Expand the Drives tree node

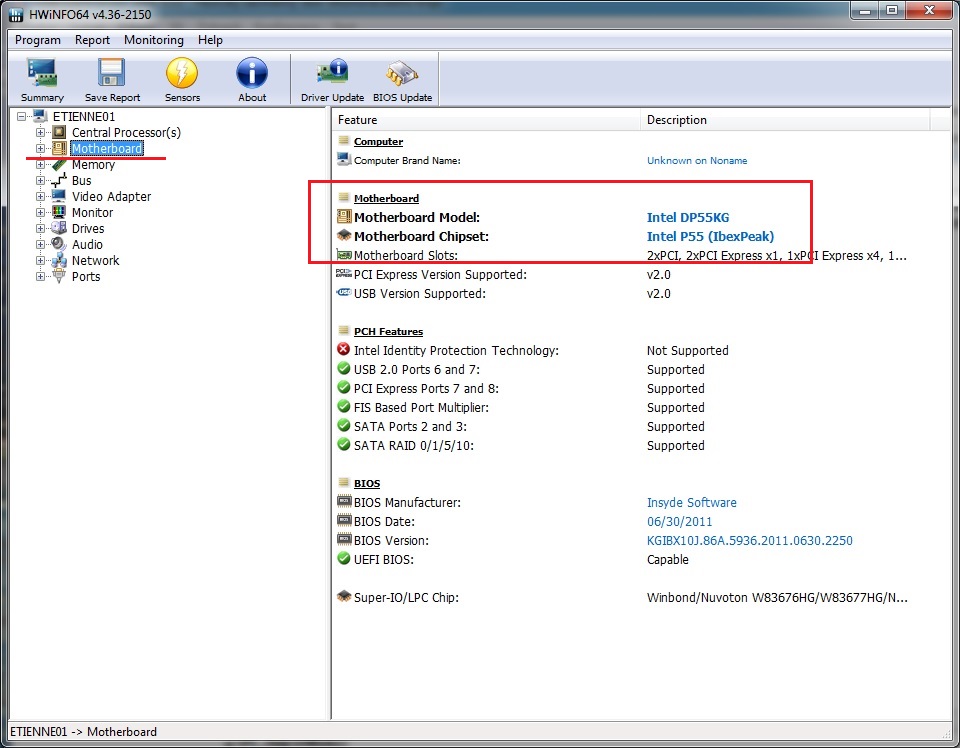click(40, 228)
